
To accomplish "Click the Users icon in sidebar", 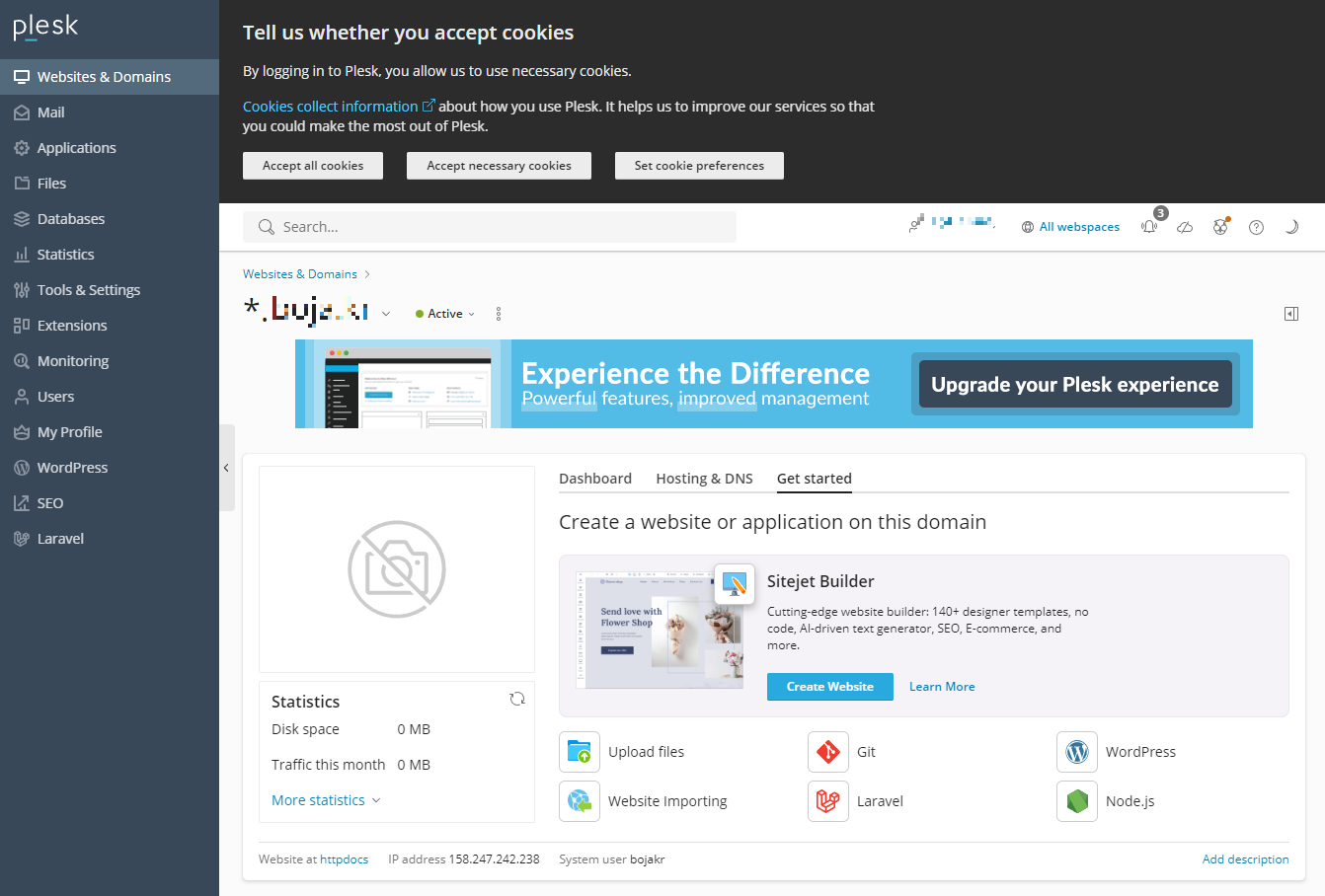I will (22, 397).
